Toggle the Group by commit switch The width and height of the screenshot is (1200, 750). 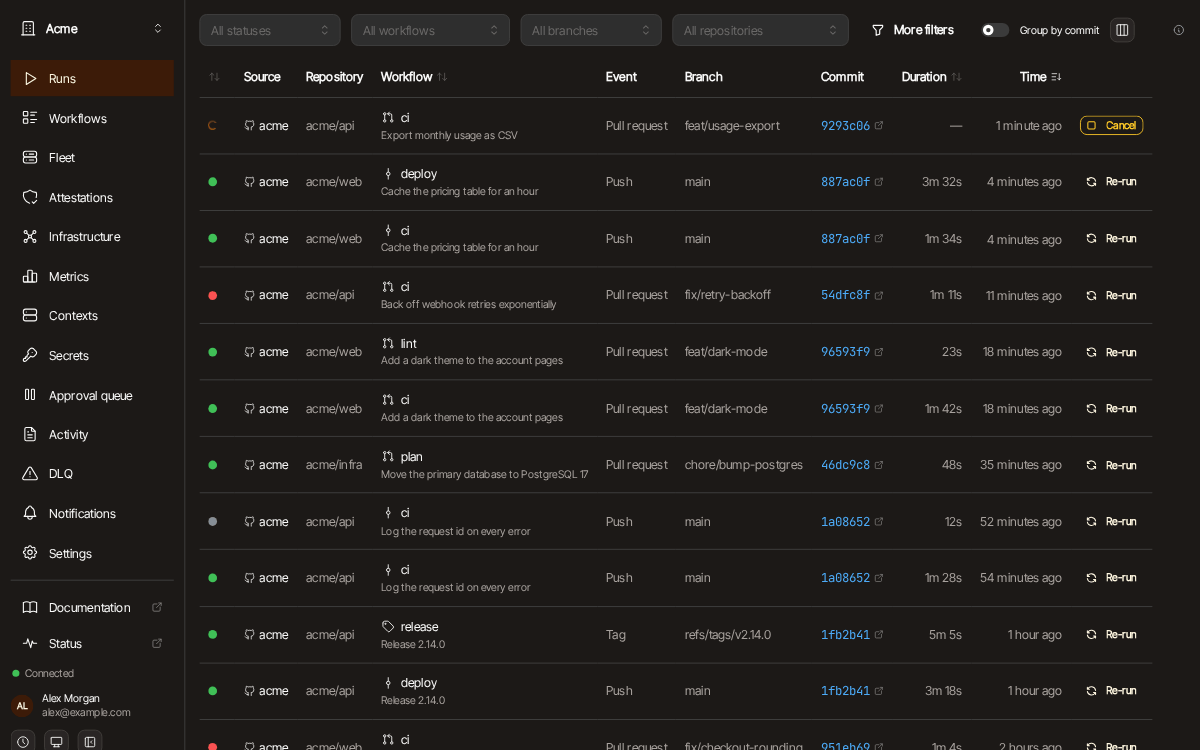(x=995, y=30)
